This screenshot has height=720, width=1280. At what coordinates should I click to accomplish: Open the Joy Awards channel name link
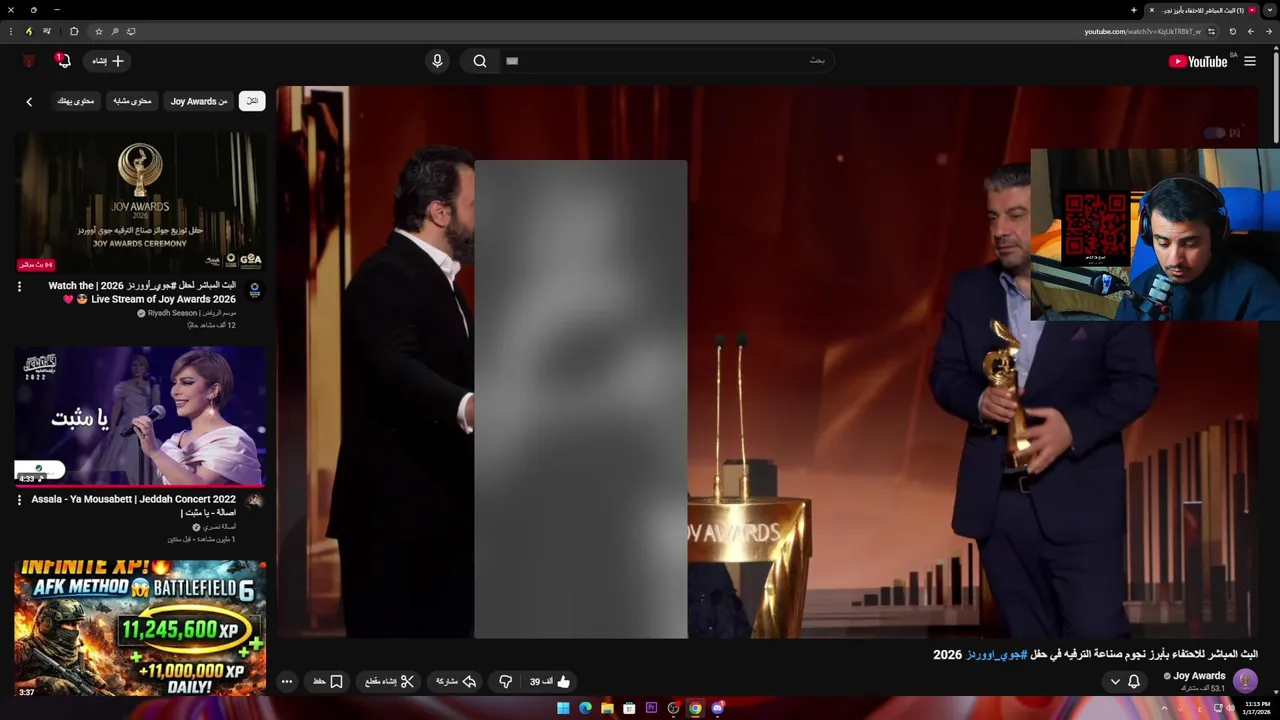(x=1199, y=676)
